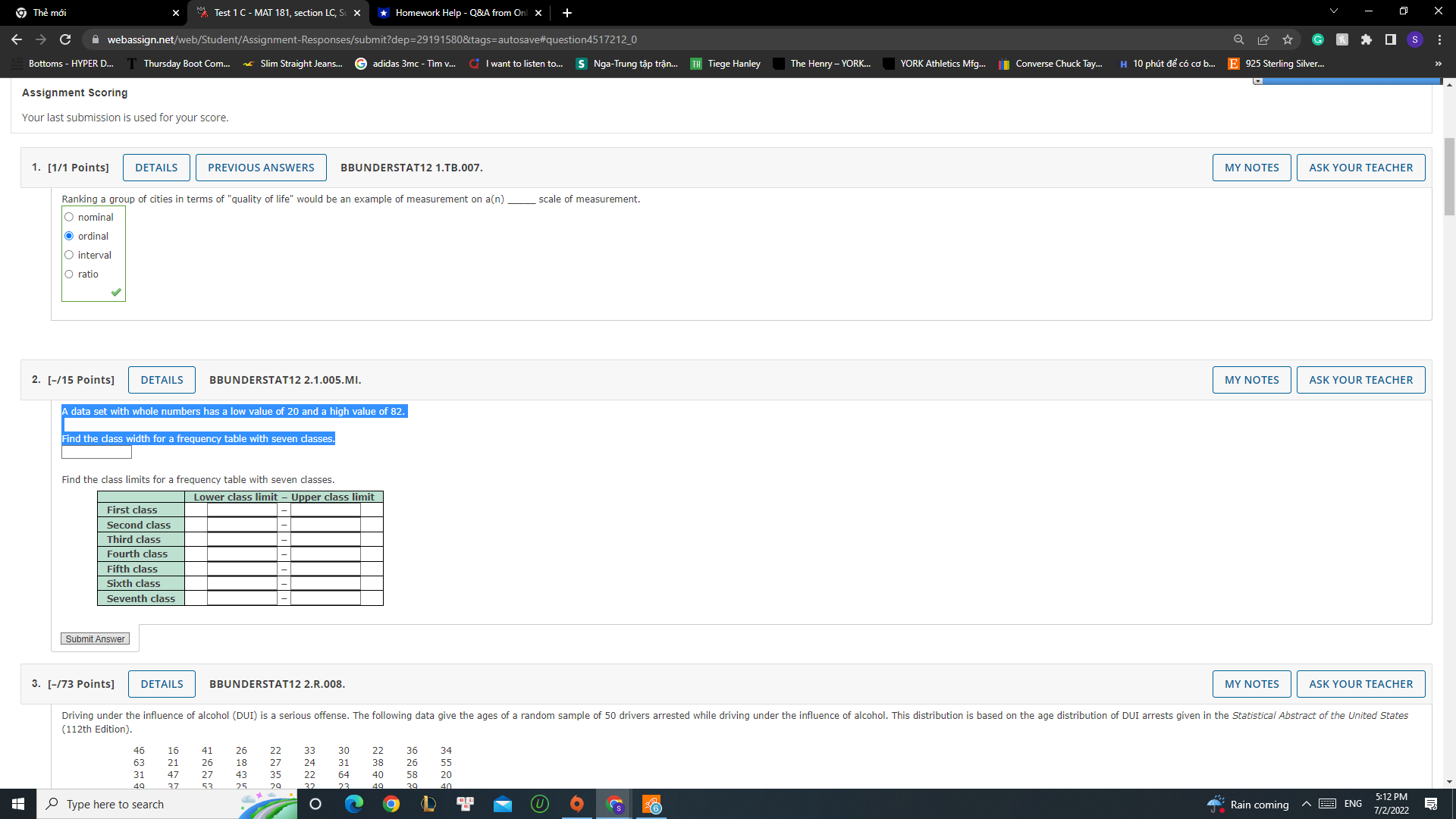Open the Mail app in taskbar
Screen dimensions: 1456x819
[x=503, y=804]
